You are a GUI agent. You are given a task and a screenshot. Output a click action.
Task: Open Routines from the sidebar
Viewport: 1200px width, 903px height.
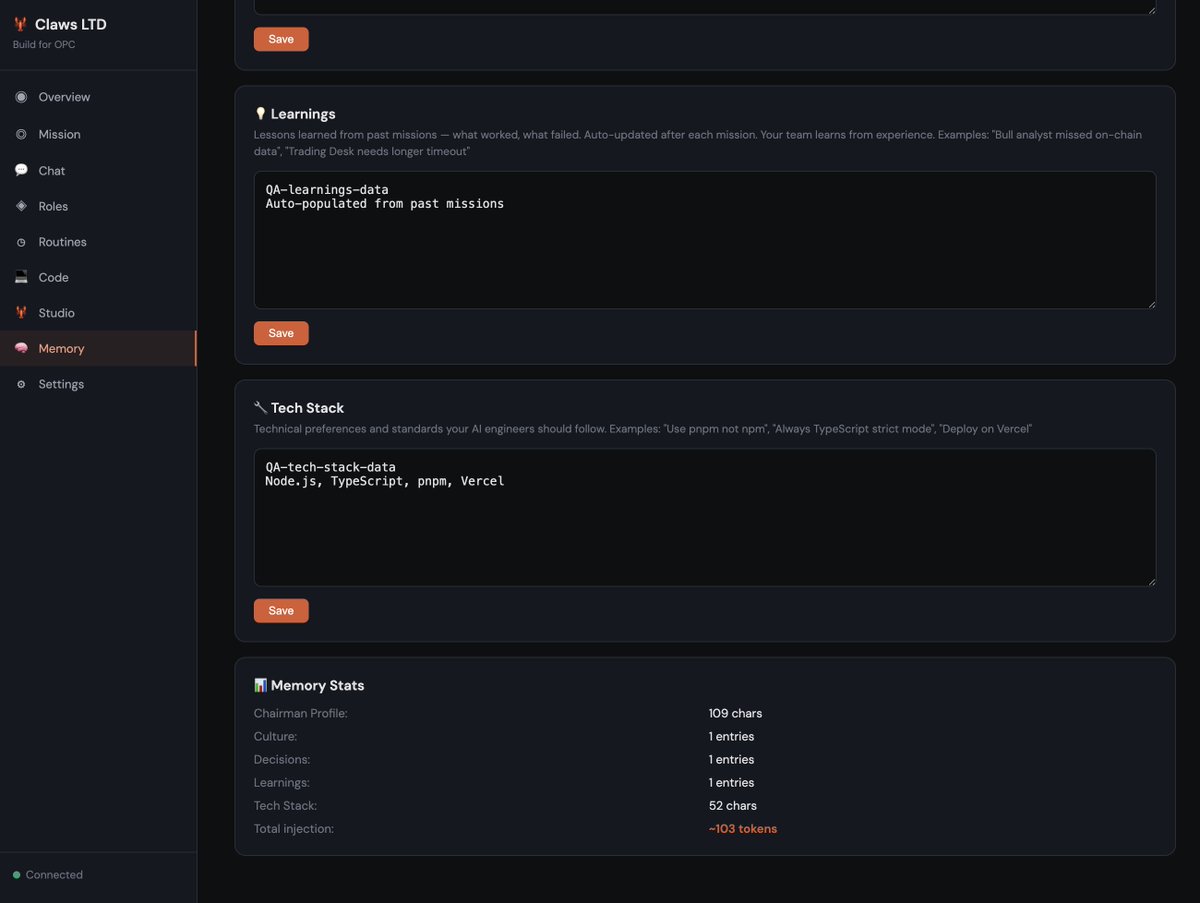coord(98,242)
